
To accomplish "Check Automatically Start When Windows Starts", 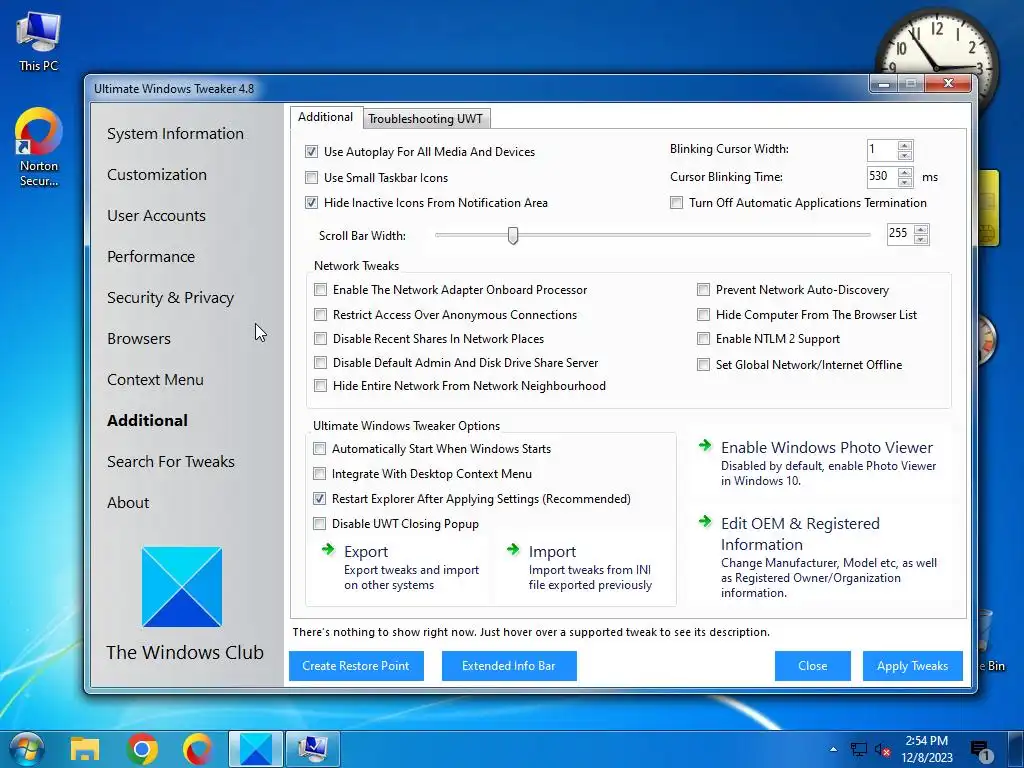I will coord(319,449).
